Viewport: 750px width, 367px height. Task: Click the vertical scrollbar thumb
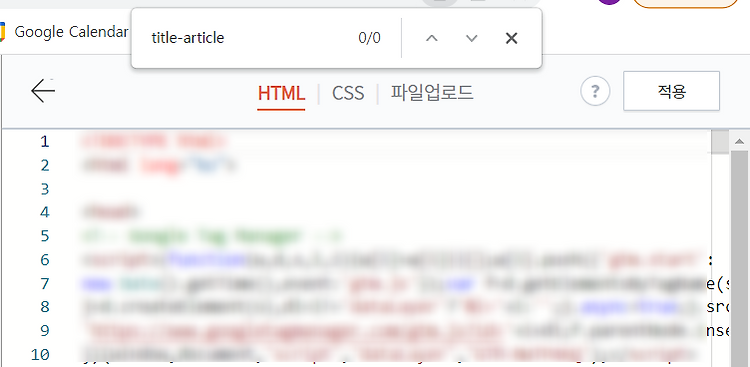tap(739, 258)
